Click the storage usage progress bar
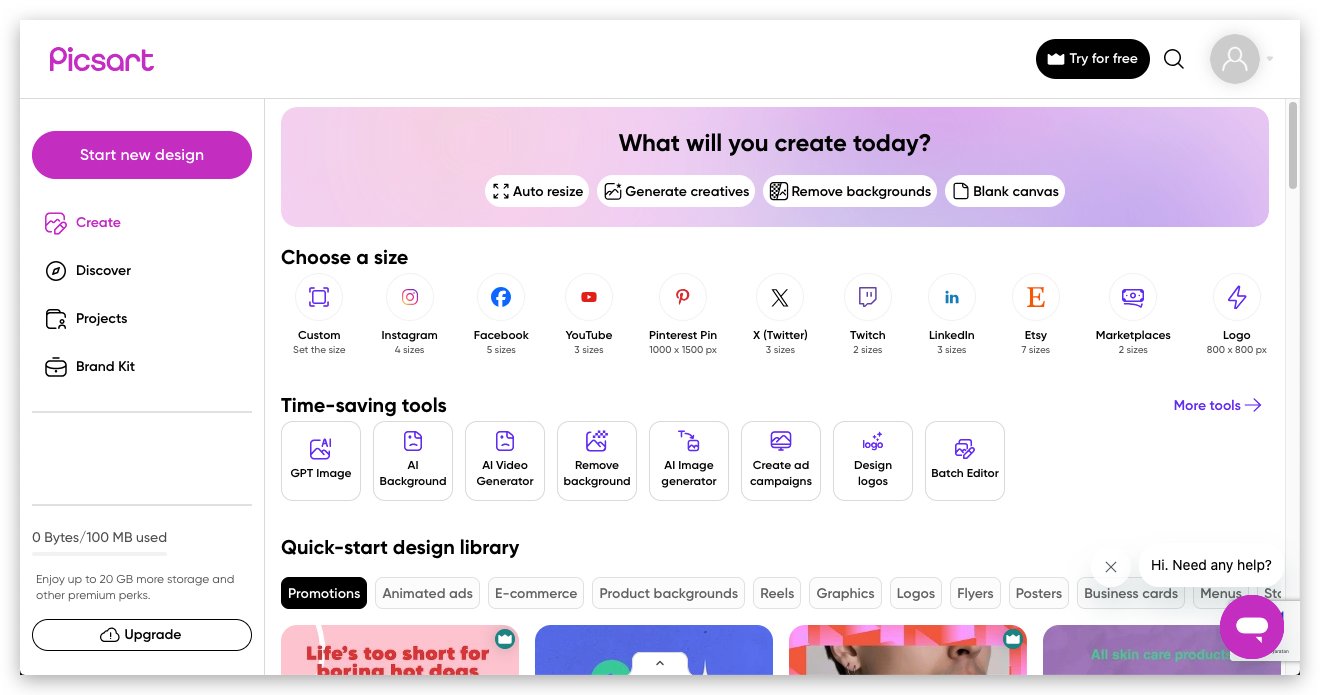 [99, 553]
